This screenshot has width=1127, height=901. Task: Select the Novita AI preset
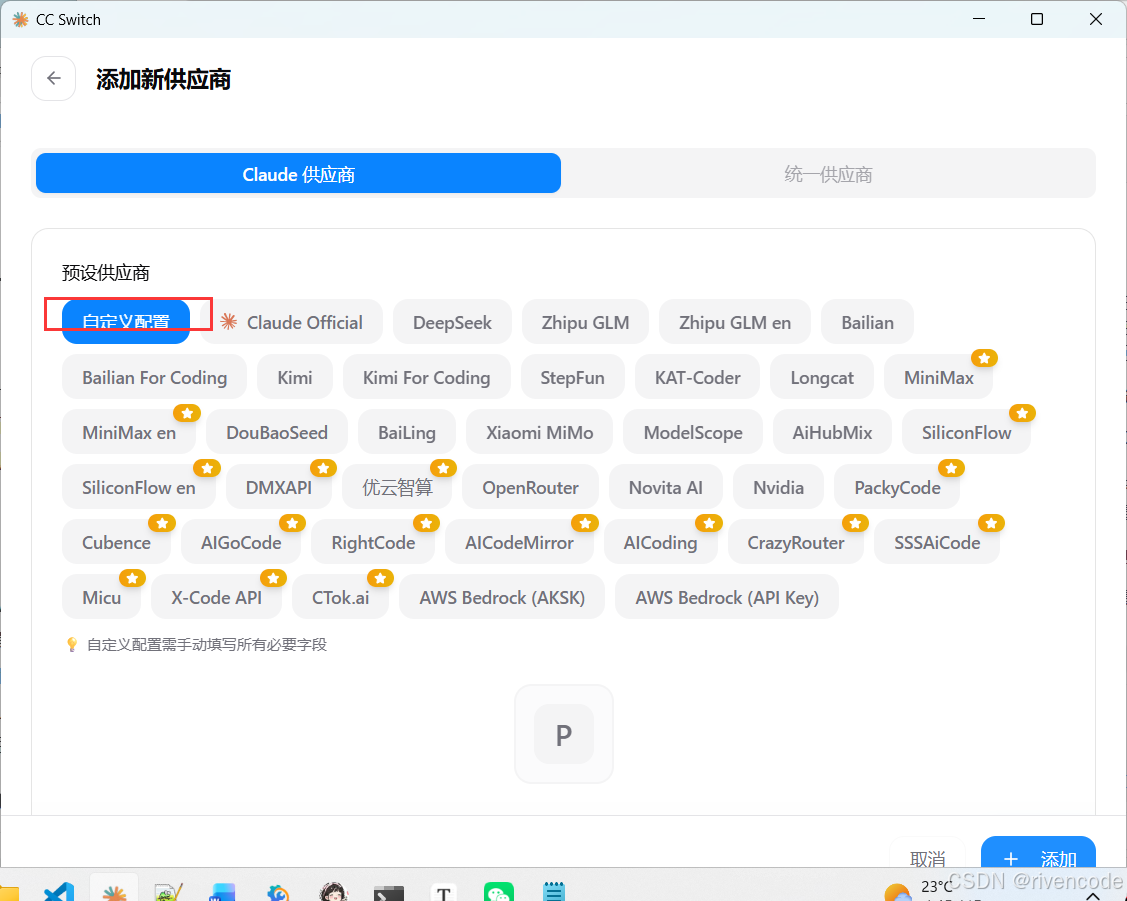pyautogui.click(x=666, y=487)
